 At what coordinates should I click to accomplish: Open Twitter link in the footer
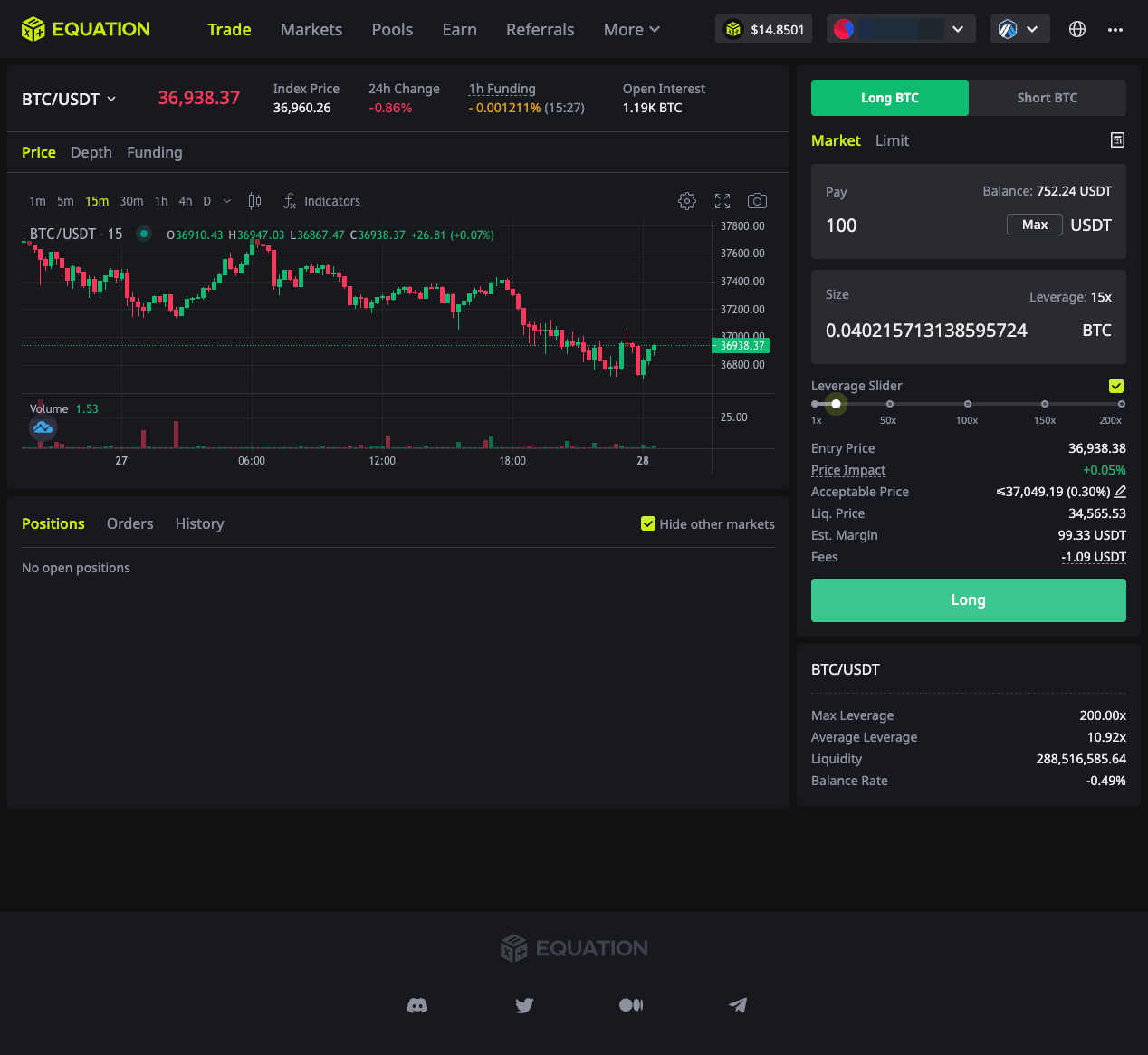(524, 1005)
